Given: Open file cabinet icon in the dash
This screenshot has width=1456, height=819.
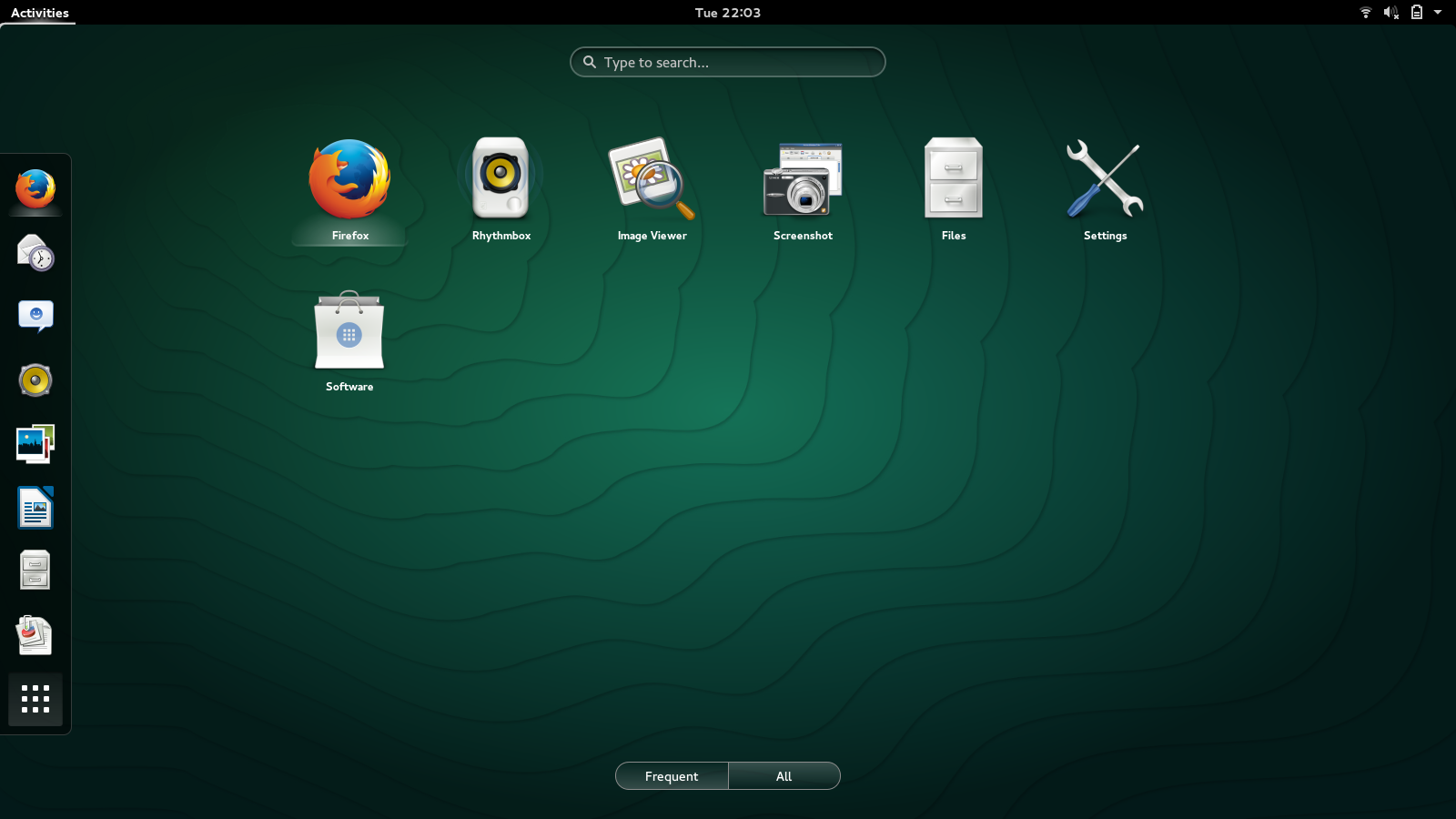Looking at the screenshot, I should point(35,571).
